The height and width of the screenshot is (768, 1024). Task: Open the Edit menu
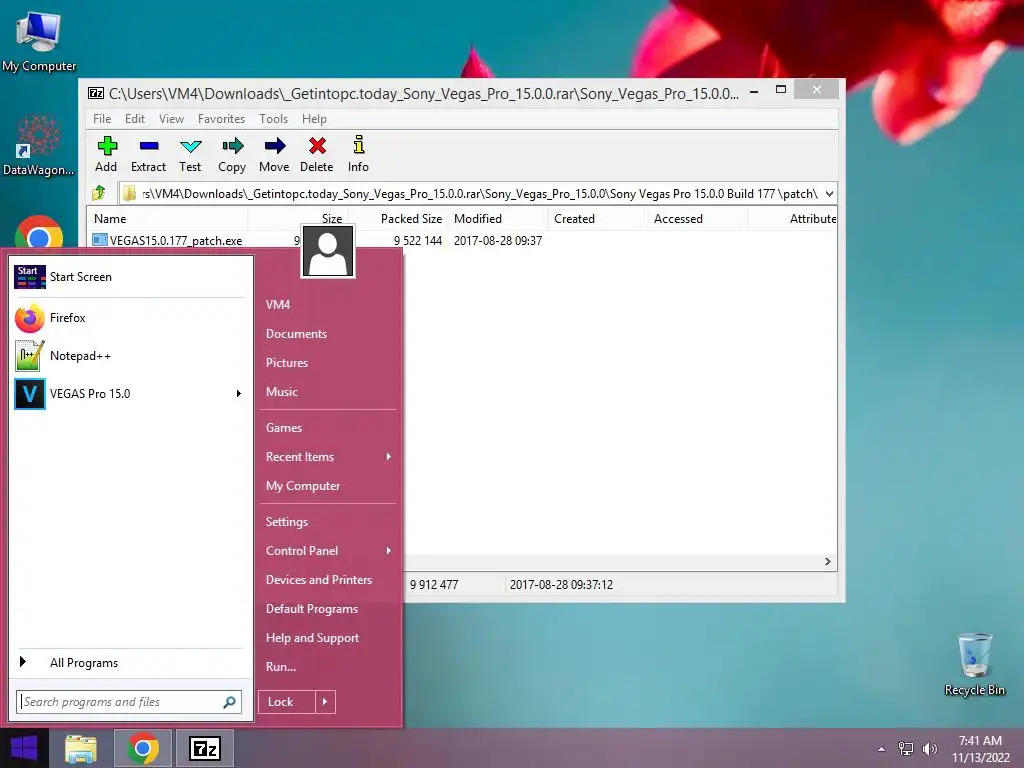135,119
